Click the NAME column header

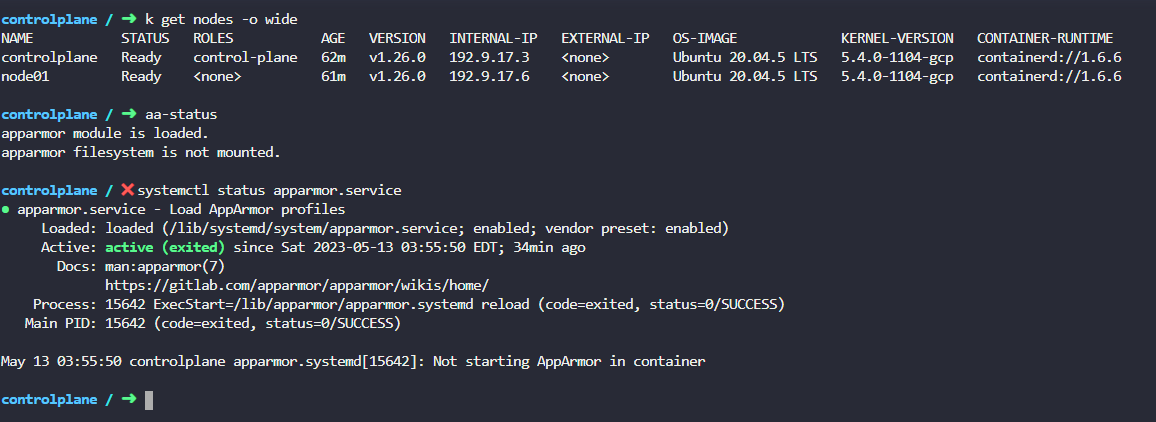point(18,38)
